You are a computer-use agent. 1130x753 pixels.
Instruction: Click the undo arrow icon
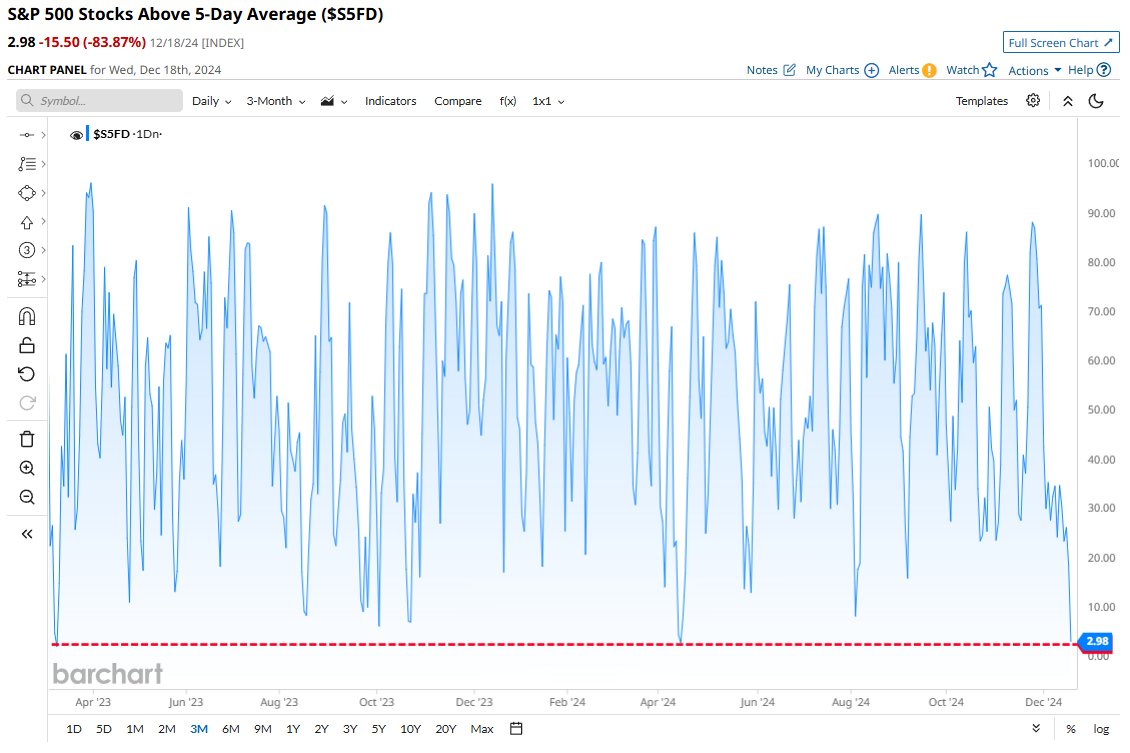(27, 374)
